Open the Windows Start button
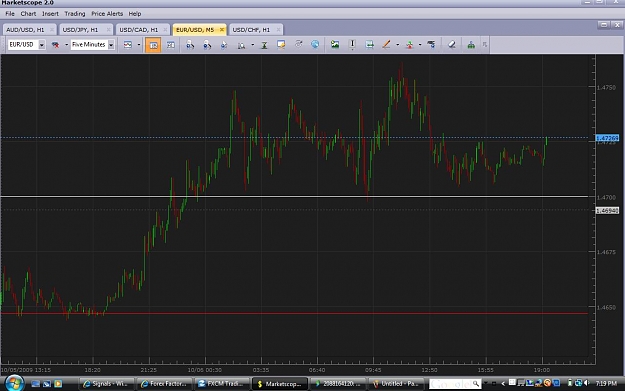This screenshot has height=391, width=625. point(14,383)
